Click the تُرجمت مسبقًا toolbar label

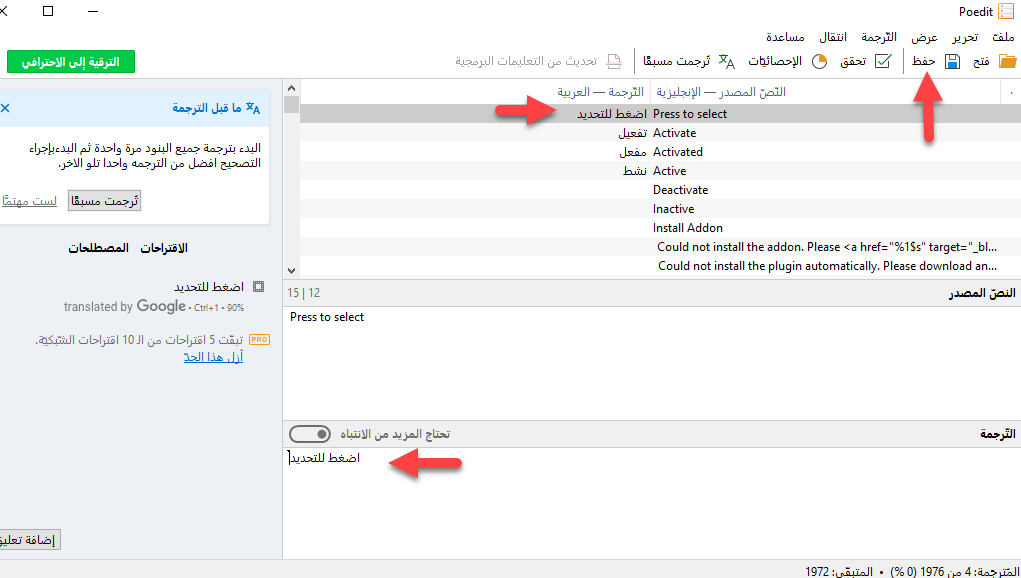[x=677, y=61]
